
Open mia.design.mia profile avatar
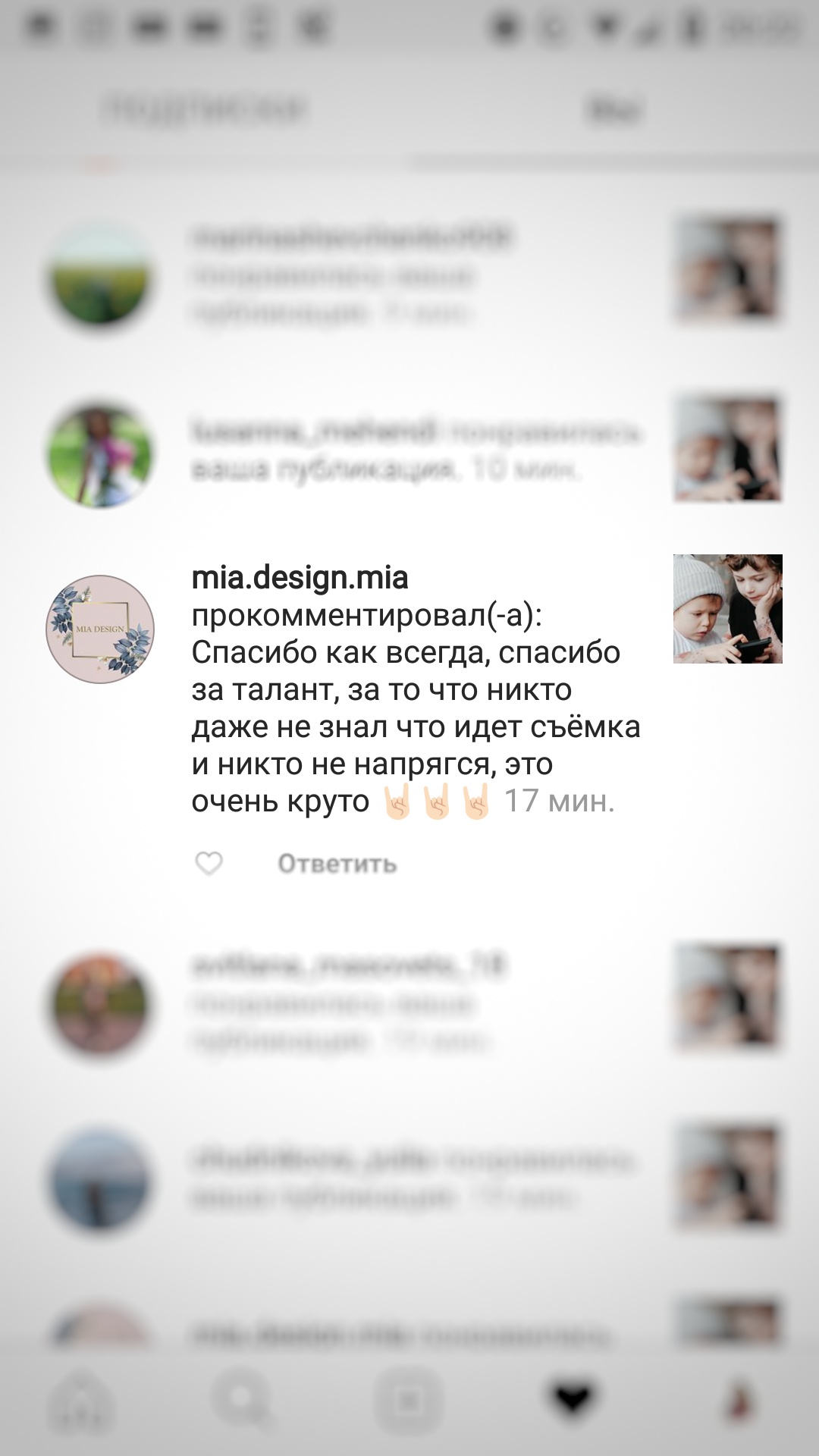point(101,629)
